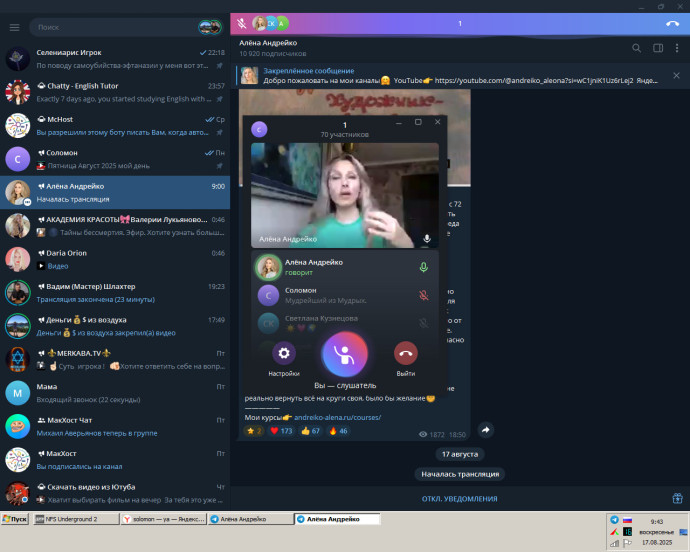This screenshot has width=690, height=552.
Task: Raise hand with the big round button
Action: click(345, 354)
